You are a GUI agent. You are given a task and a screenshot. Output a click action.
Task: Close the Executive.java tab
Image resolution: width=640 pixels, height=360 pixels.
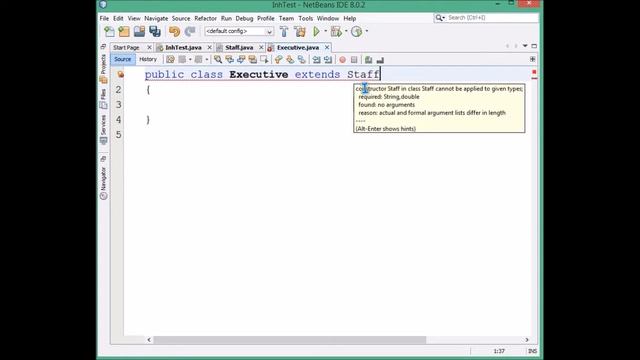point(327,48)
